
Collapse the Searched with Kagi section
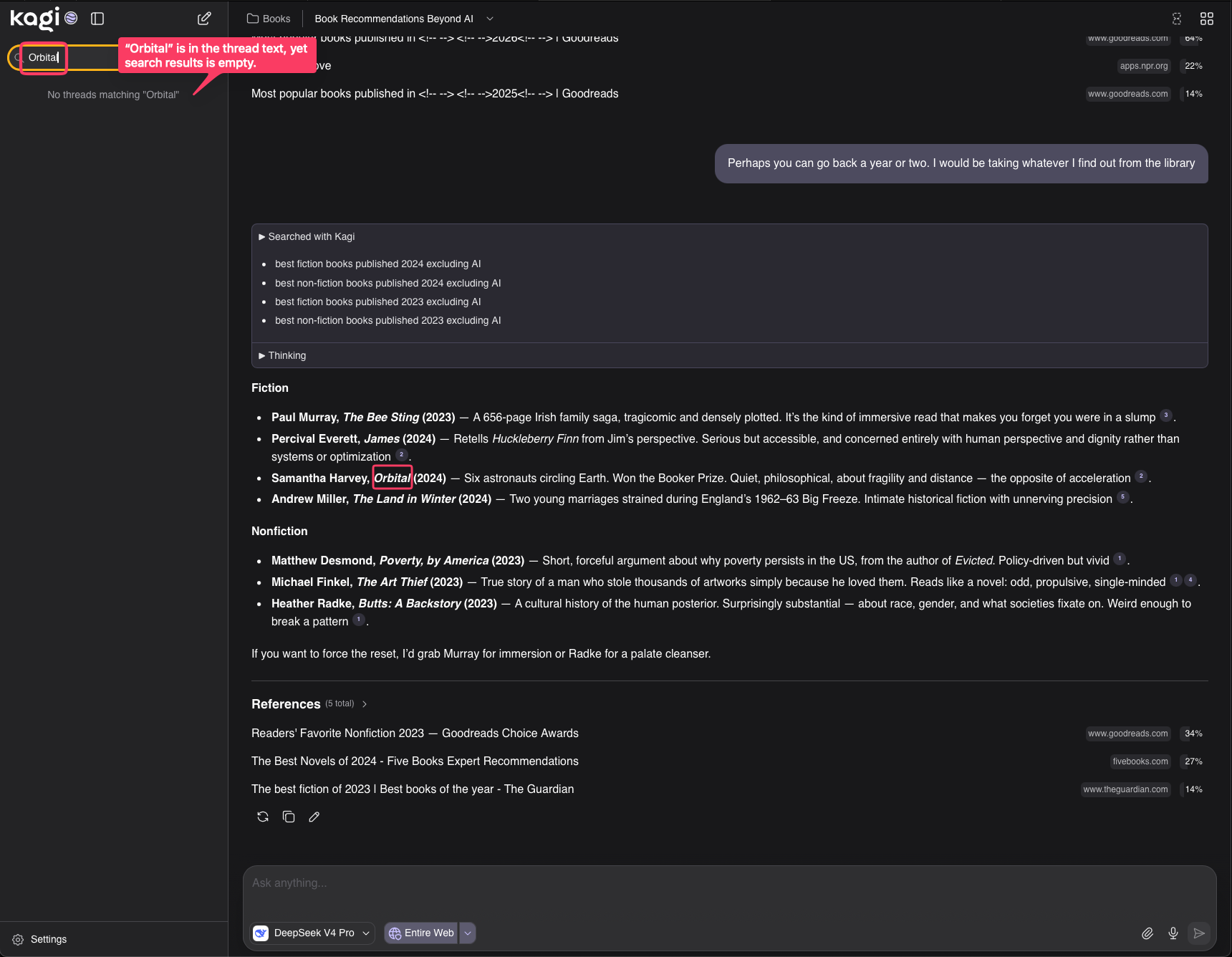(x=307, y=236)
